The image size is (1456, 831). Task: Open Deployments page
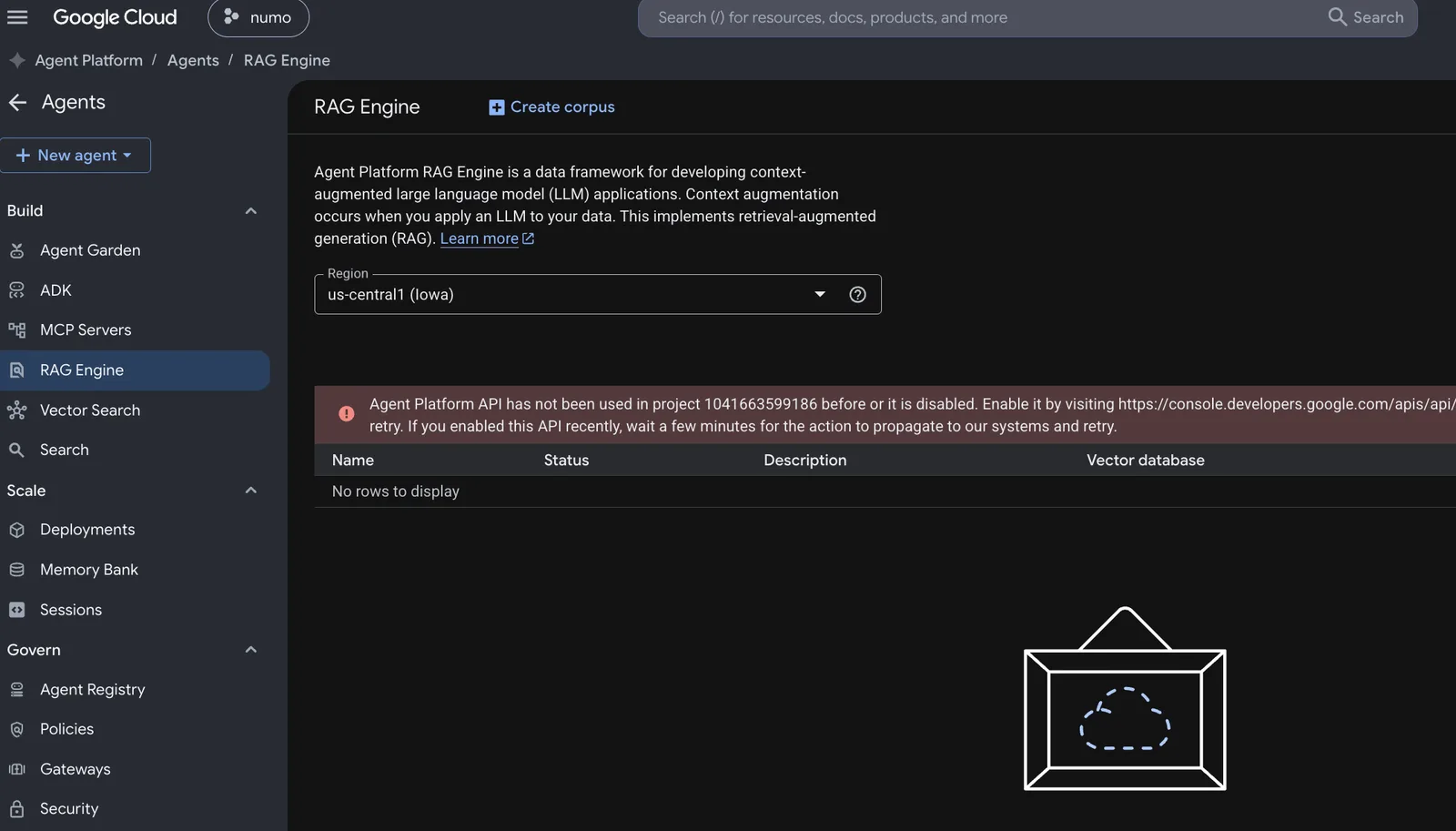[x=87, y=530]
